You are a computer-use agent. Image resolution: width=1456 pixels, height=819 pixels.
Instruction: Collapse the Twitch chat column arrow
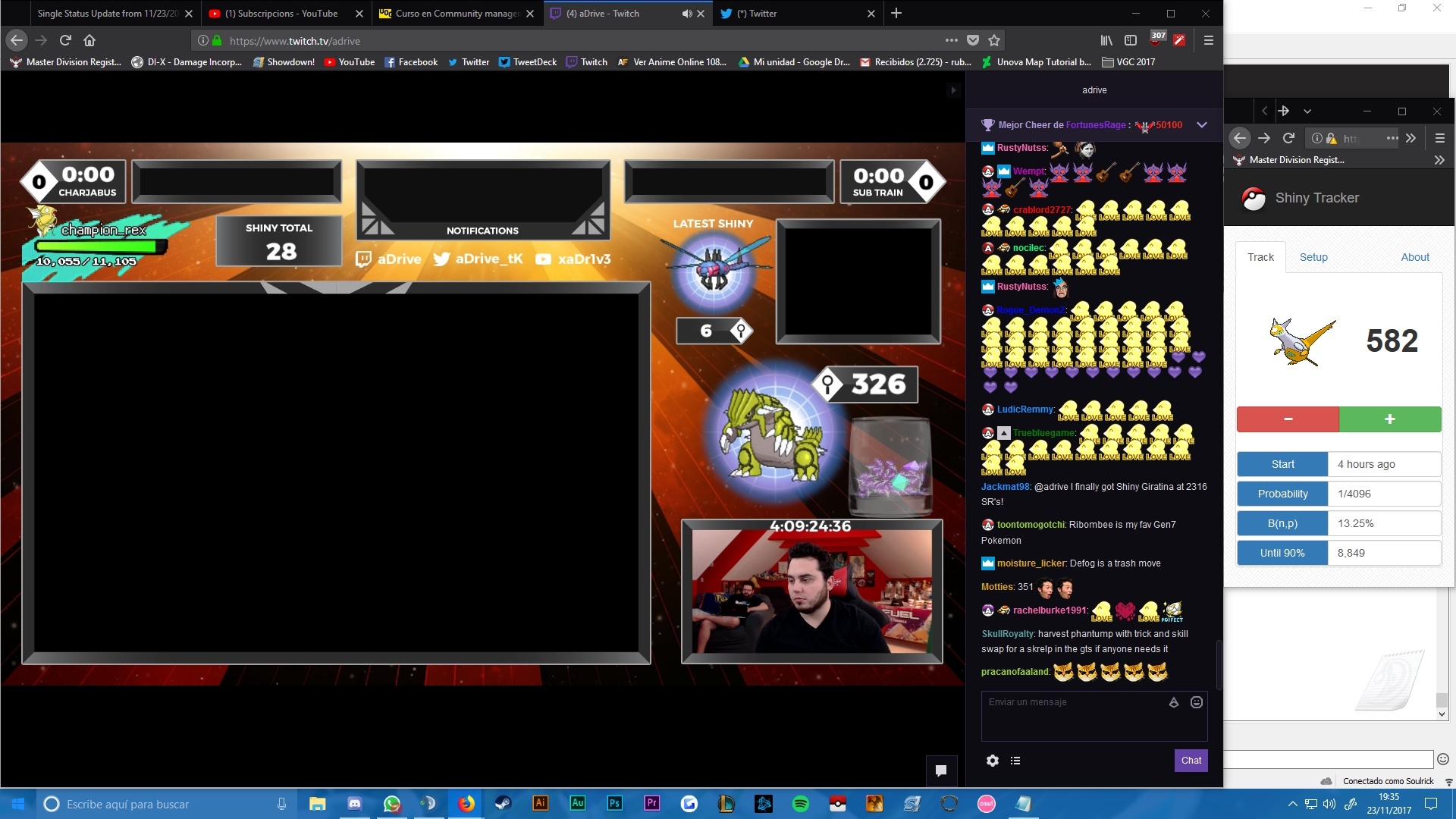tap(953, 90)
